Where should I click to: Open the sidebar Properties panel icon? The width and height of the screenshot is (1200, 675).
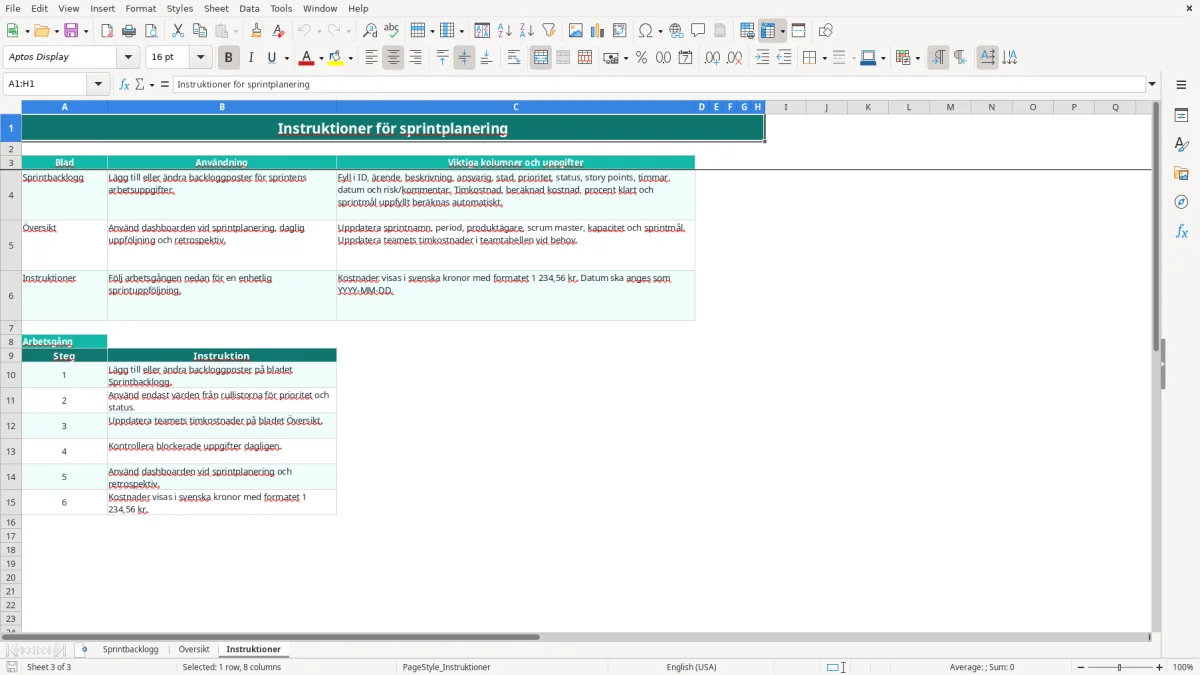(x=1181, y=115)
